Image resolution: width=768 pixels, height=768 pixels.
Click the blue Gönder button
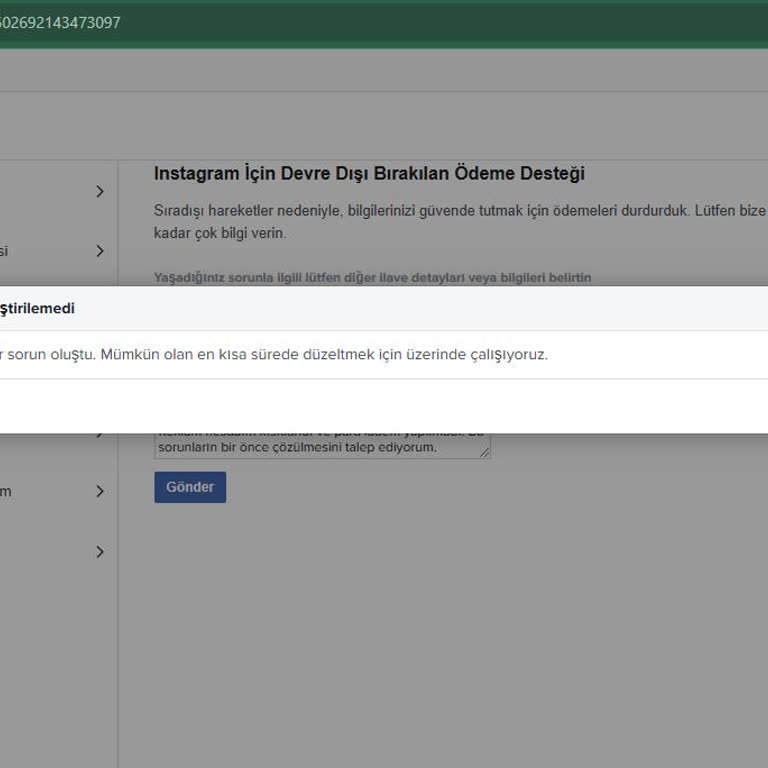(x=190, y=487)
